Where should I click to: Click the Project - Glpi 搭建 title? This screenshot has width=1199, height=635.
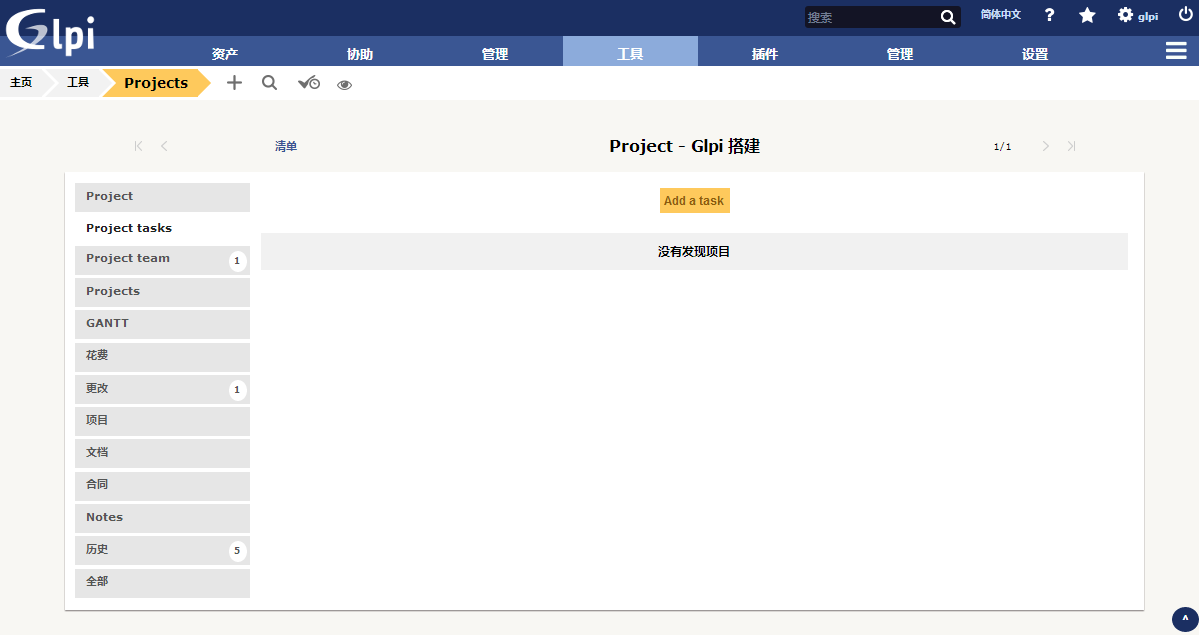pyautogui.click(x=684, y=146)
